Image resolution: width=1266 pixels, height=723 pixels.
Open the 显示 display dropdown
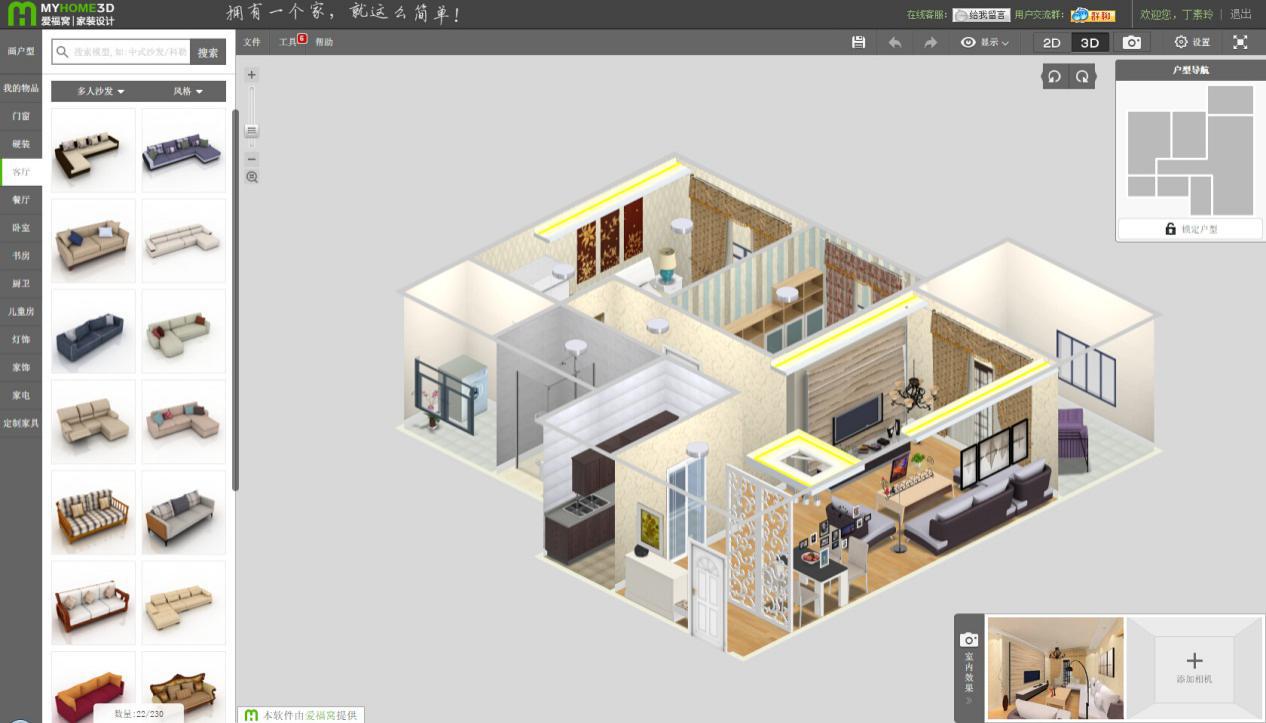coord(985,42)
